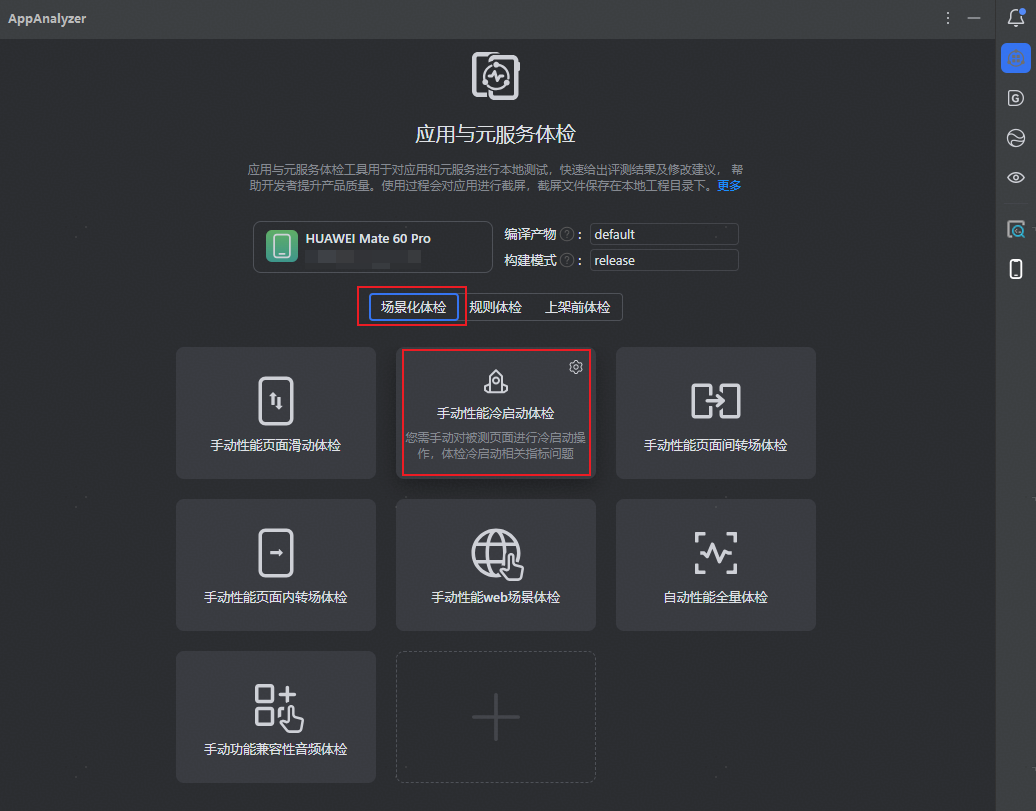Open the G icon sidebar panel
The height and width of the screenshot is (811, 1036).
tap(1016, 98)
